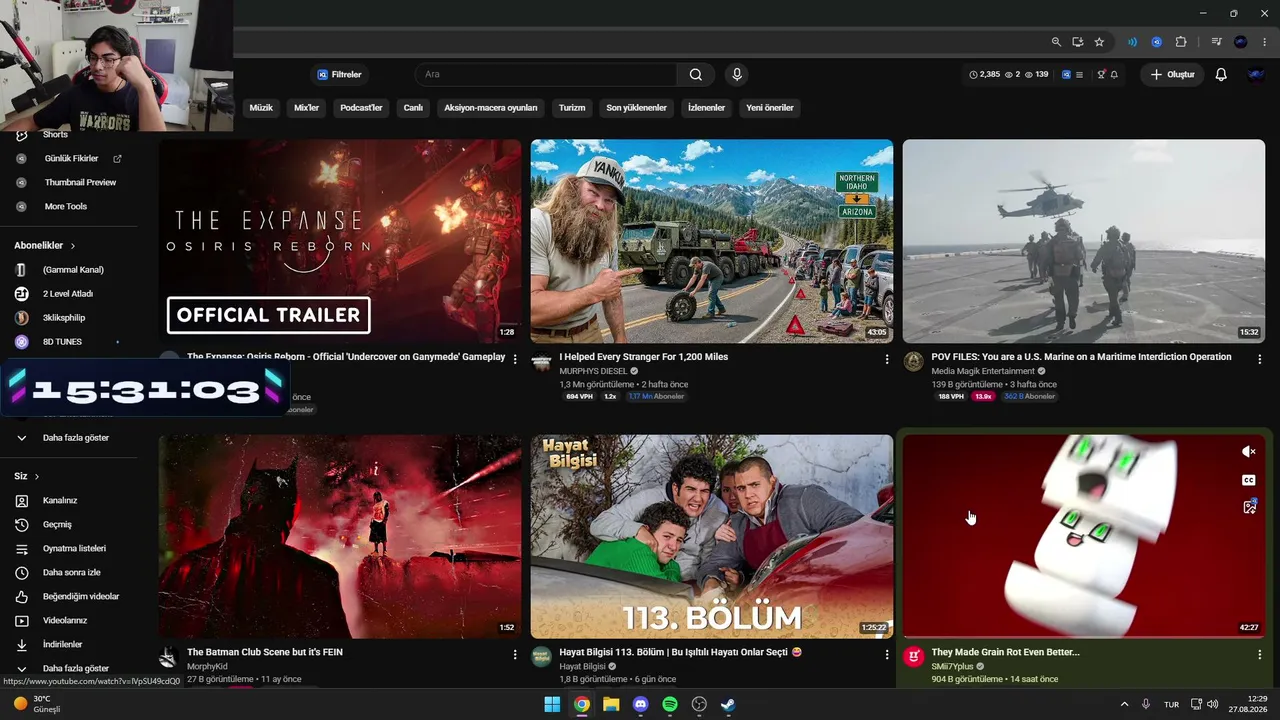
Task: Open options for Hayat Bilgisi 113. Bölüm video
Action: tap(887, 654)
